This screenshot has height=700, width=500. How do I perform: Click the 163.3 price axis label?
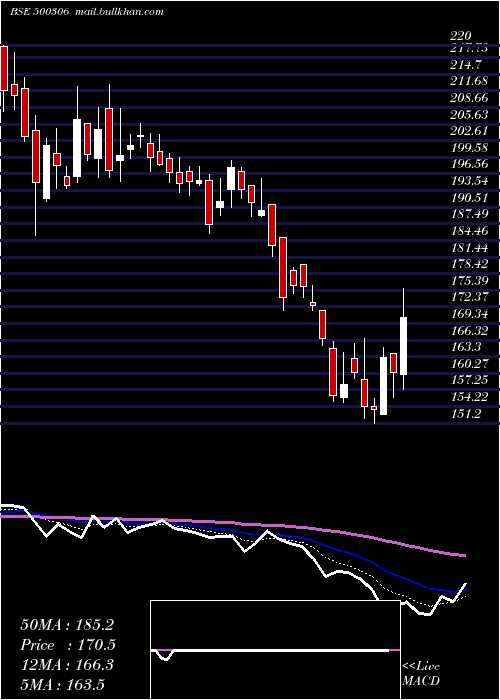[x=466, y=347]
